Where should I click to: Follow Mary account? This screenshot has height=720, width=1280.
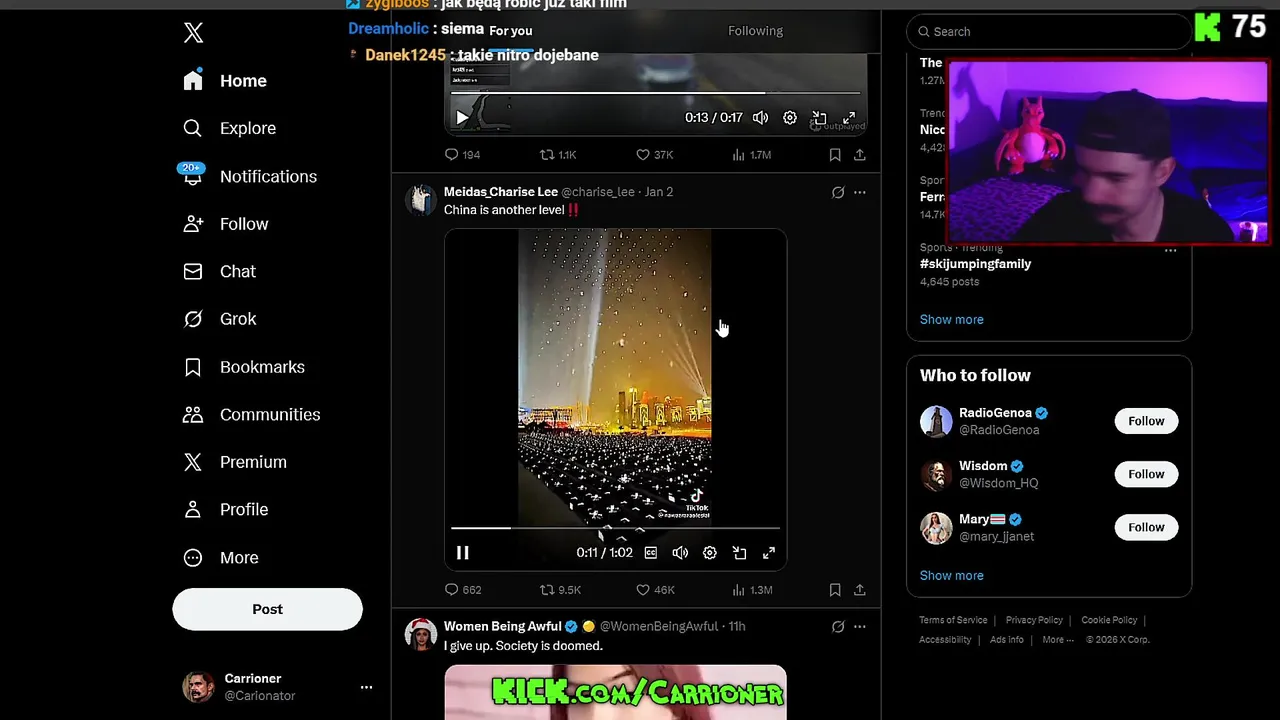[x=1146, y=527]
